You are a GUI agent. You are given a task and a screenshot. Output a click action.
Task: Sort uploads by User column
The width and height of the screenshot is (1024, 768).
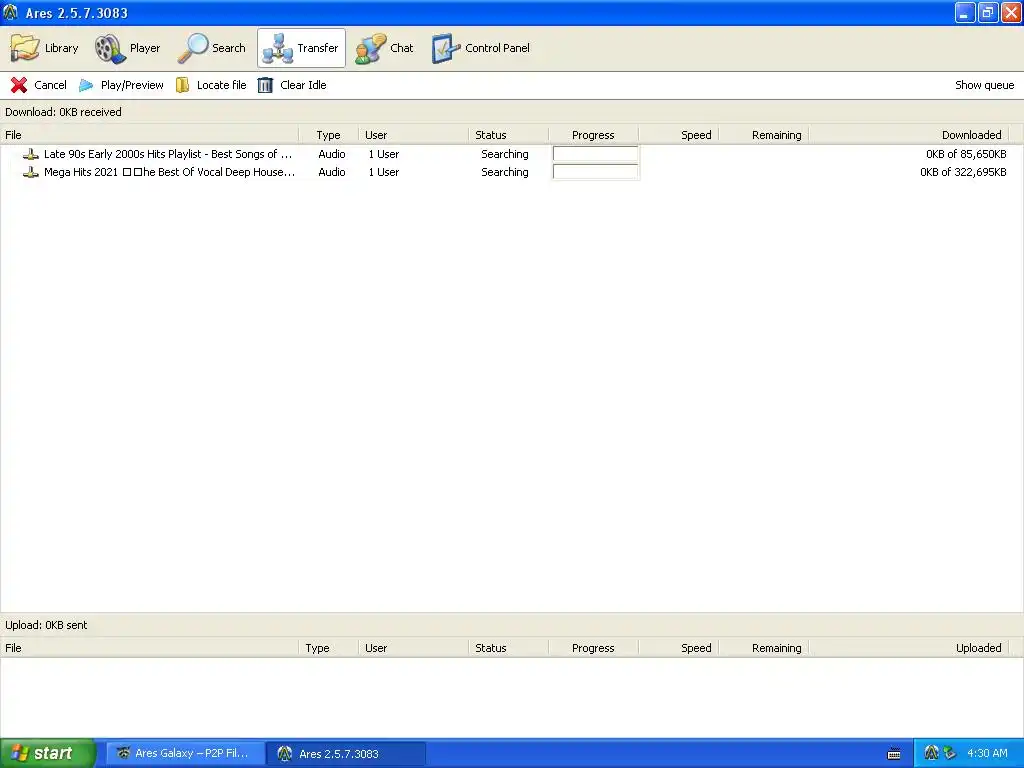tap(413, 648)
